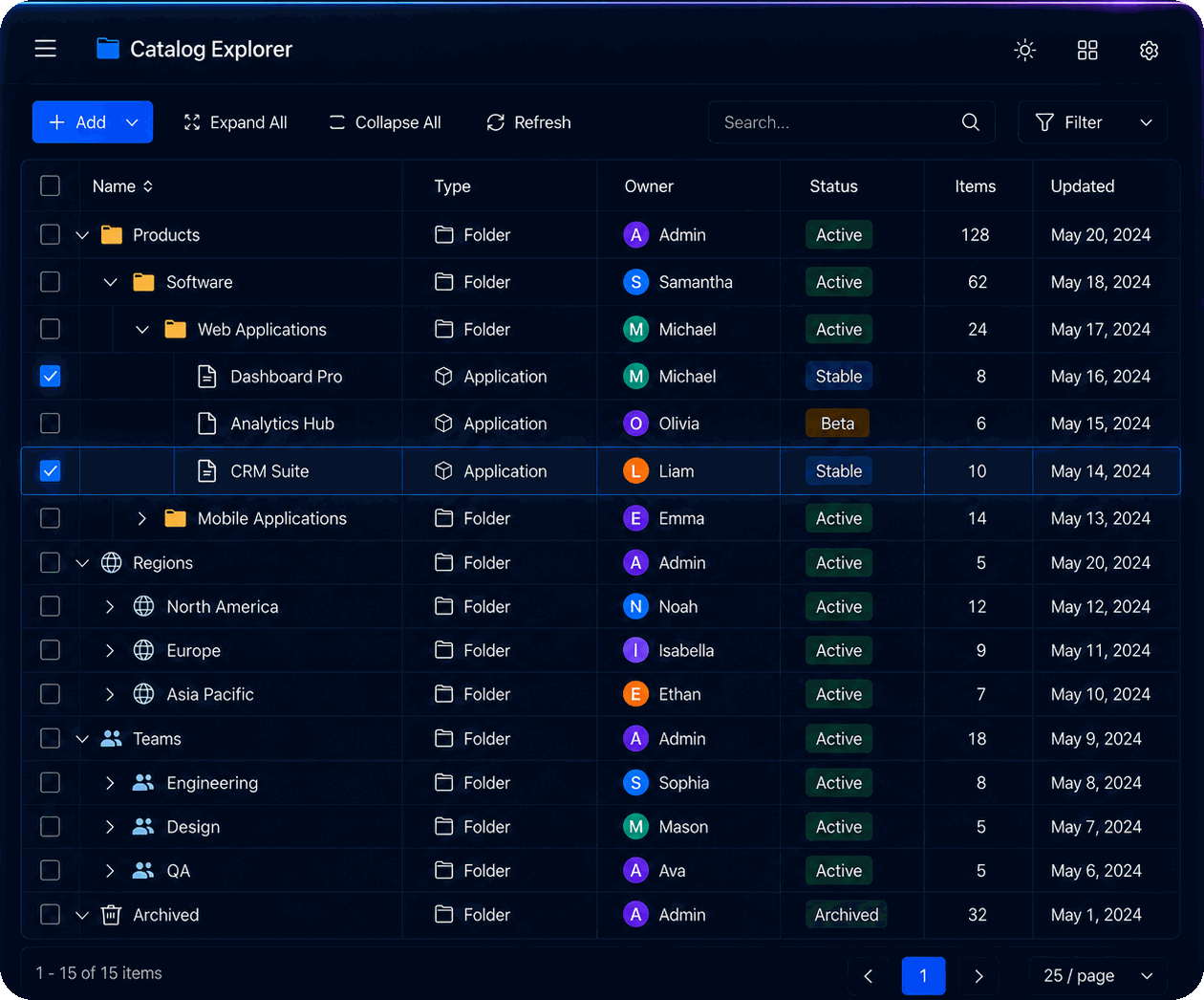
Task: Uncheck the Dashboard Pro checkbox
Action: pos(51,377)
